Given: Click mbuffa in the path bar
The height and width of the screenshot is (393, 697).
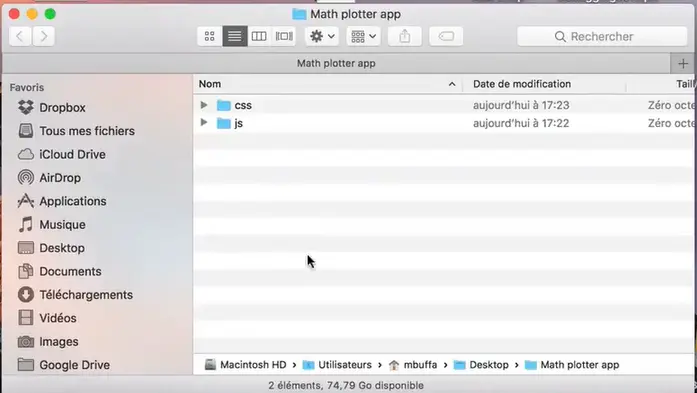Looking at the screenshot, I should click(x=413, y=365).
